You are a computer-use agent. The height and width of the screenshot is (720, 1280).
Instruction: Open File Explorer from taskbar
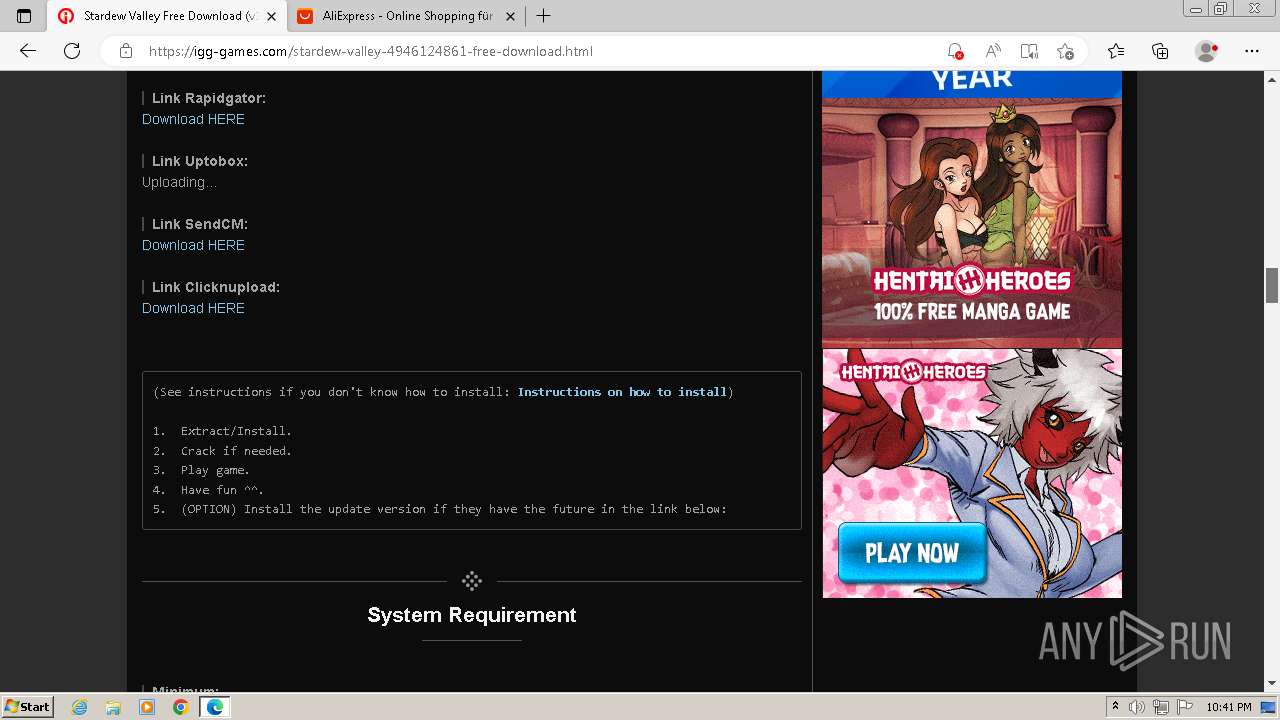point(113,707)
